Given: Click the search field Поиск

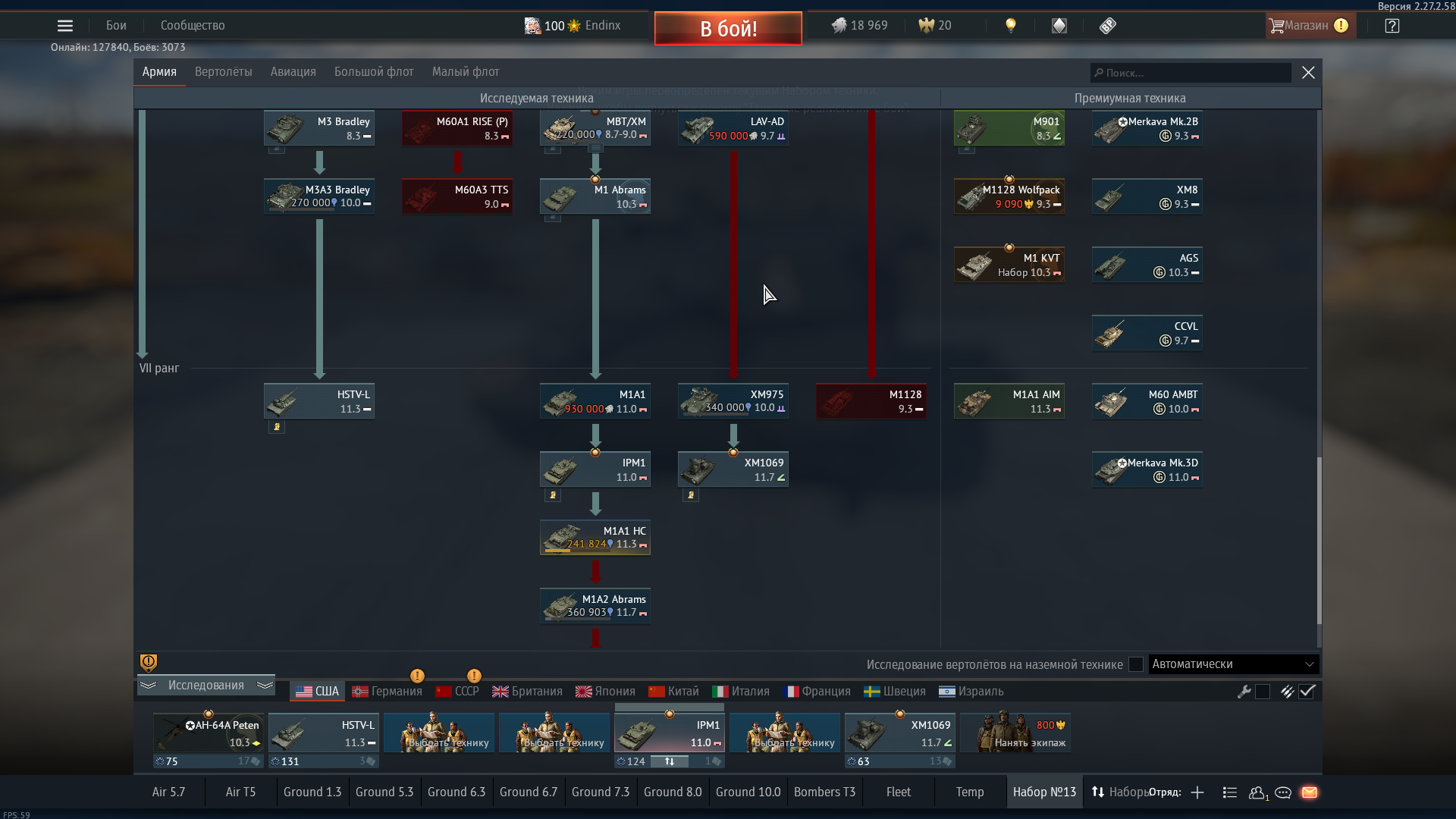Looking at the screenshot, I should coord(1191,73).
